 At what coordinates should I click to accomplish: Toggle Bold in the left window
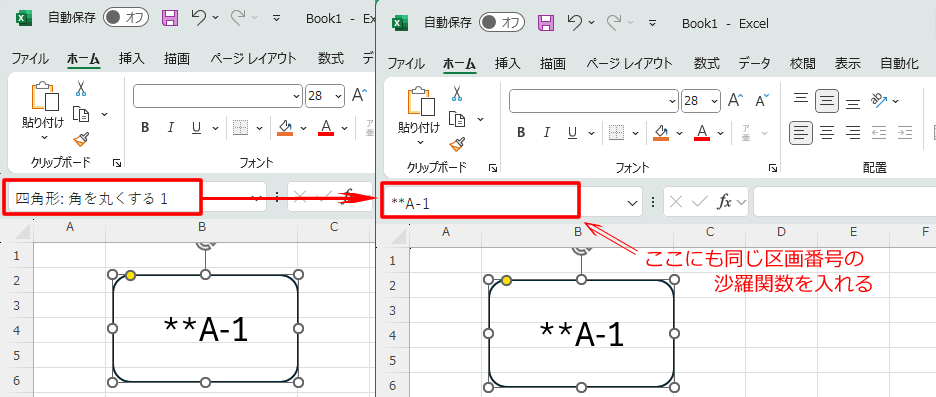[x=144, y=127]
